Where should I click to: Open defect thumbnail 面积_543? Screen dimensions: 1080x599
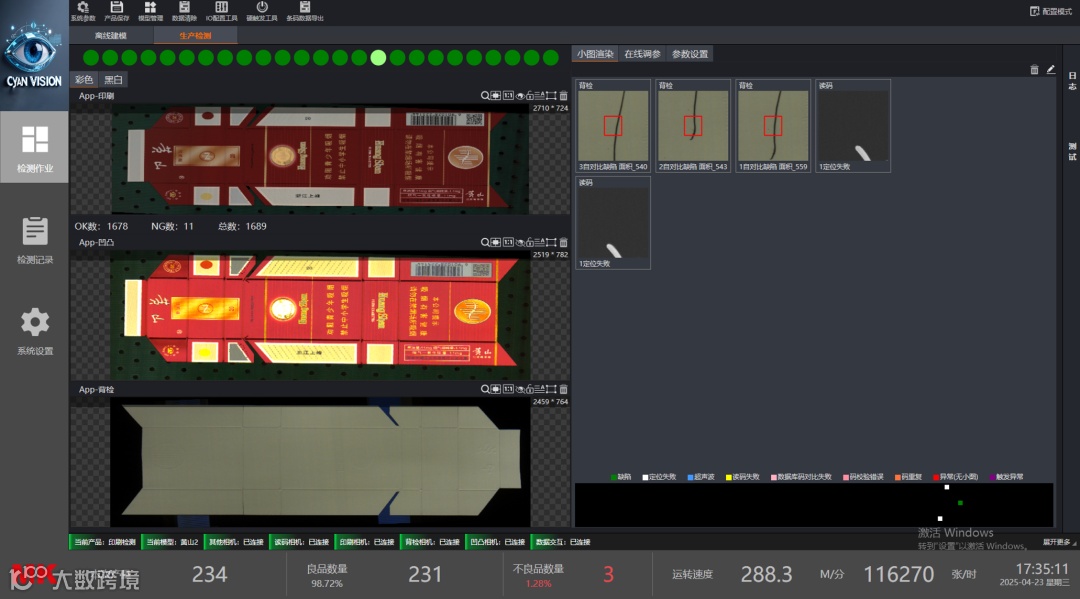692,126
